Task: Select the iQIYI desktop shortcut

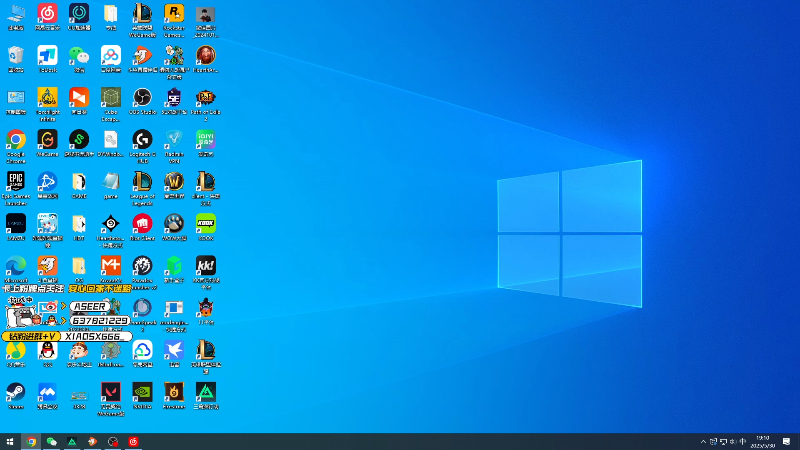Action: [x=206, y=143]
